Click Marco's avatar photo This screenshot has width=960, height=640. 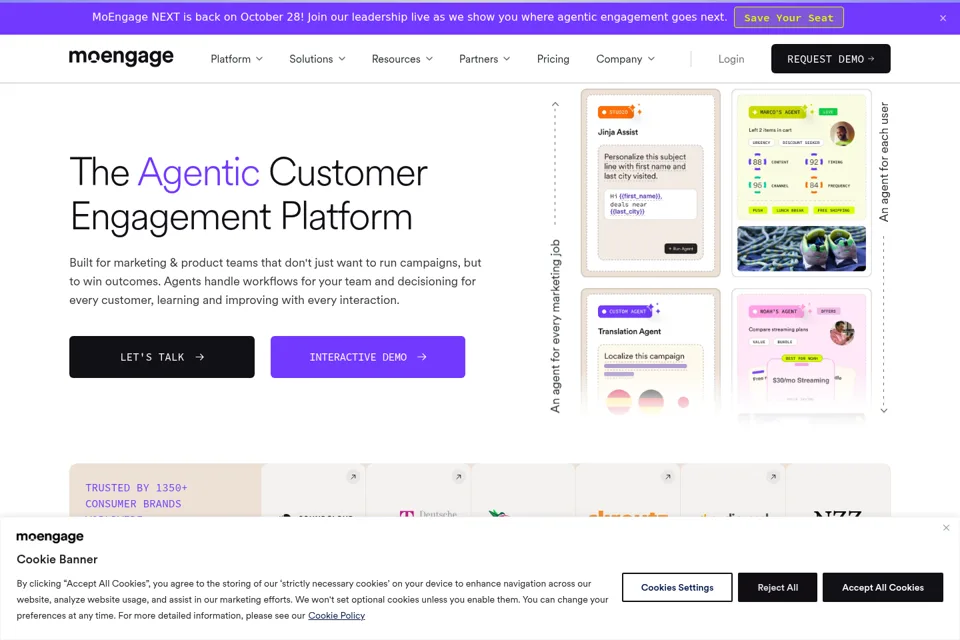pyautogui.click(x=842, y=134)
